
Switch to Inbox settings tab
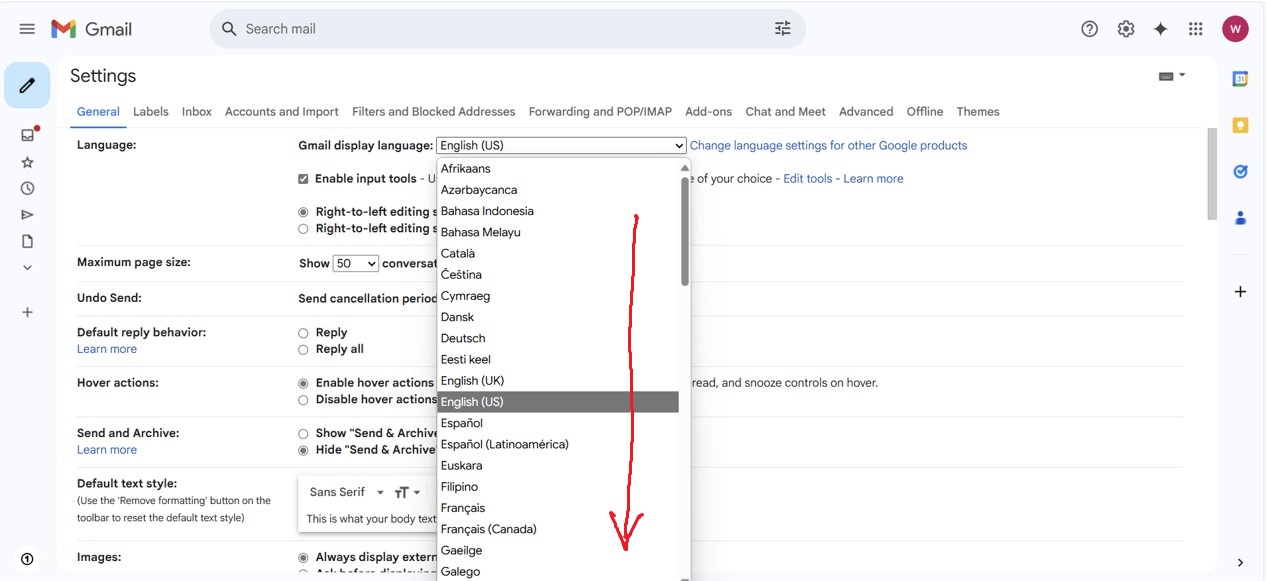point(197,112)
